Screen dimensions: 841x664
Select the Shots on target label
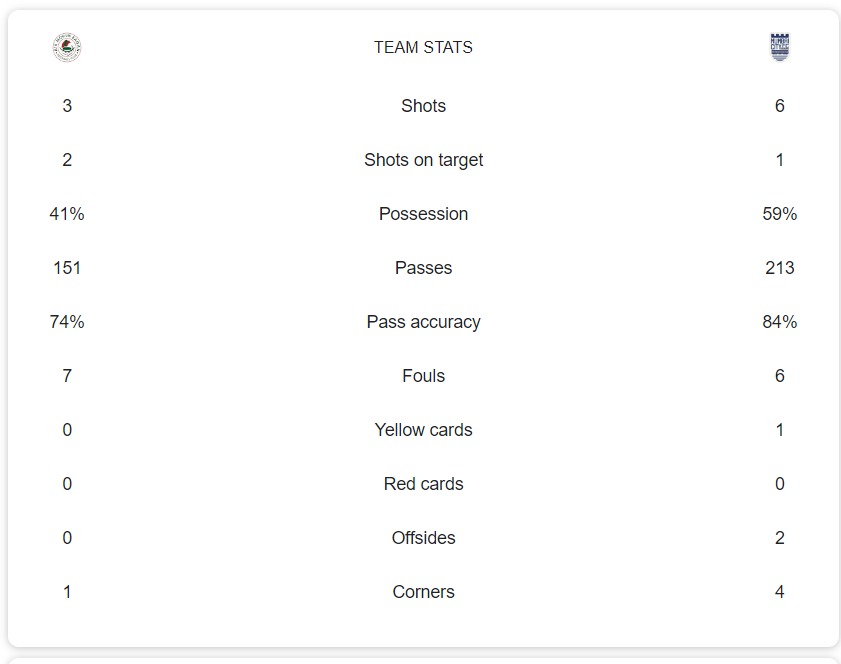click(423, 160)
